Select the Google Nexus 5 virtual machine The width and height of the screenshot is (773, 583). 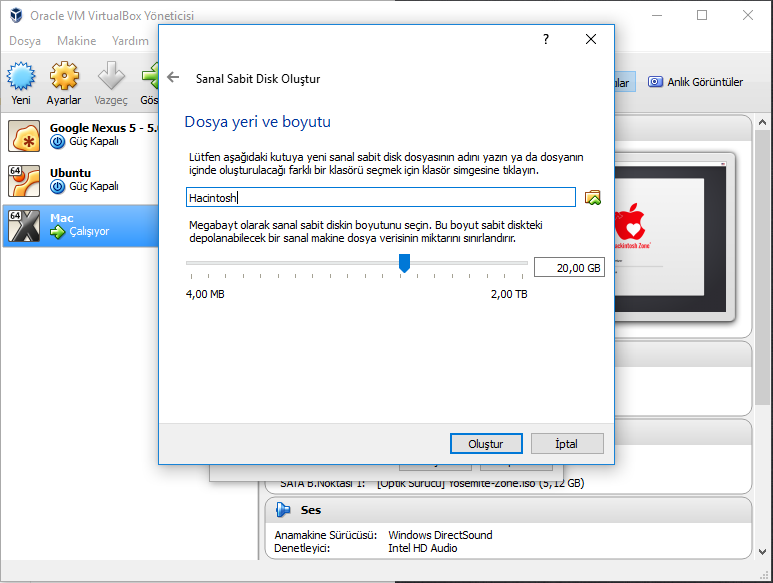coord(81,136)
